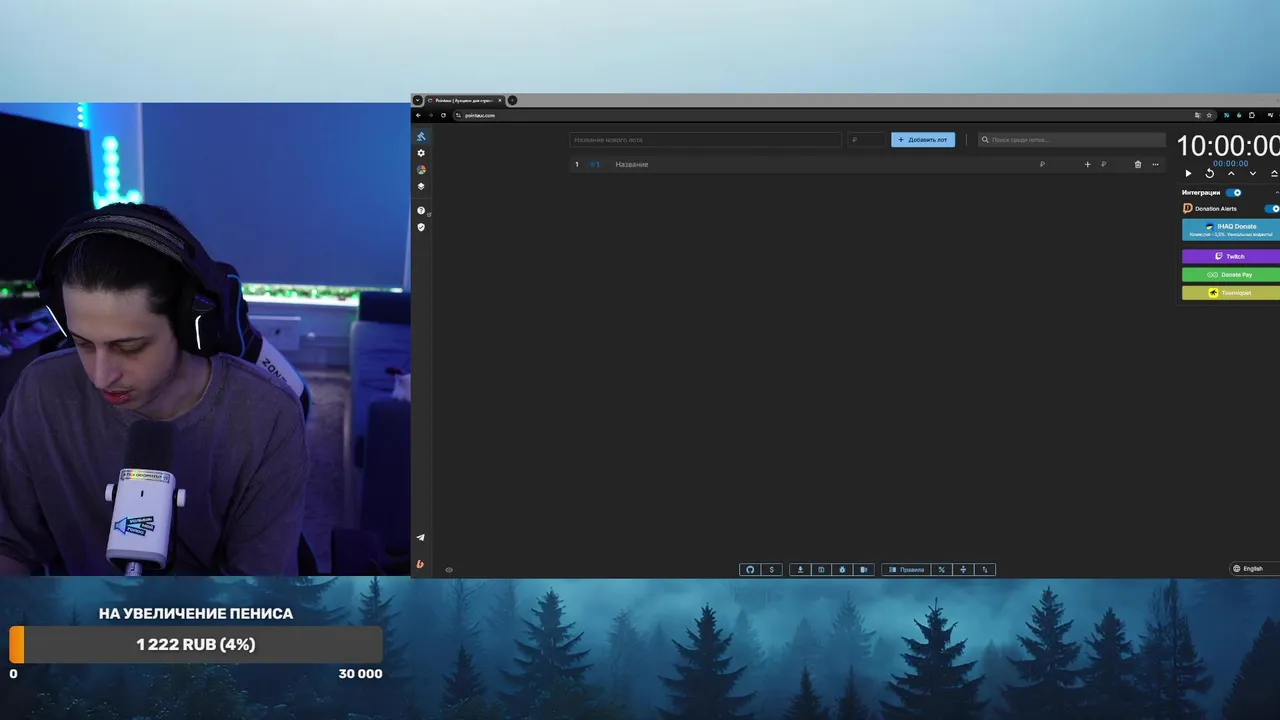Click the dollar sign bottom toolbar button
1280x720 pixels.
click(x=771, y=570)
